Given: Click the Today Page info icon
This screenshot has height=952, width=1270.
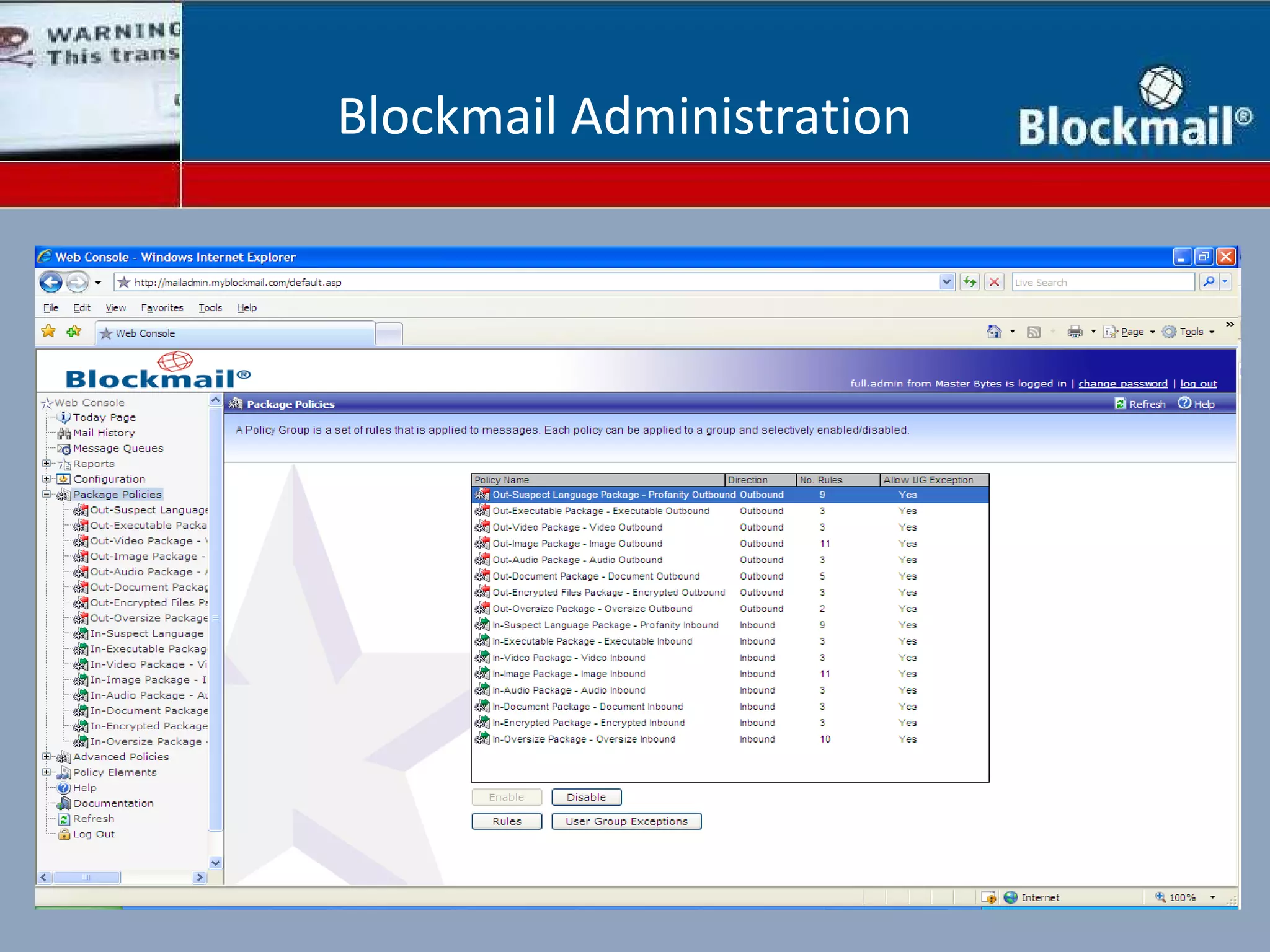Looking at the screenshot, I should point(64,417).
